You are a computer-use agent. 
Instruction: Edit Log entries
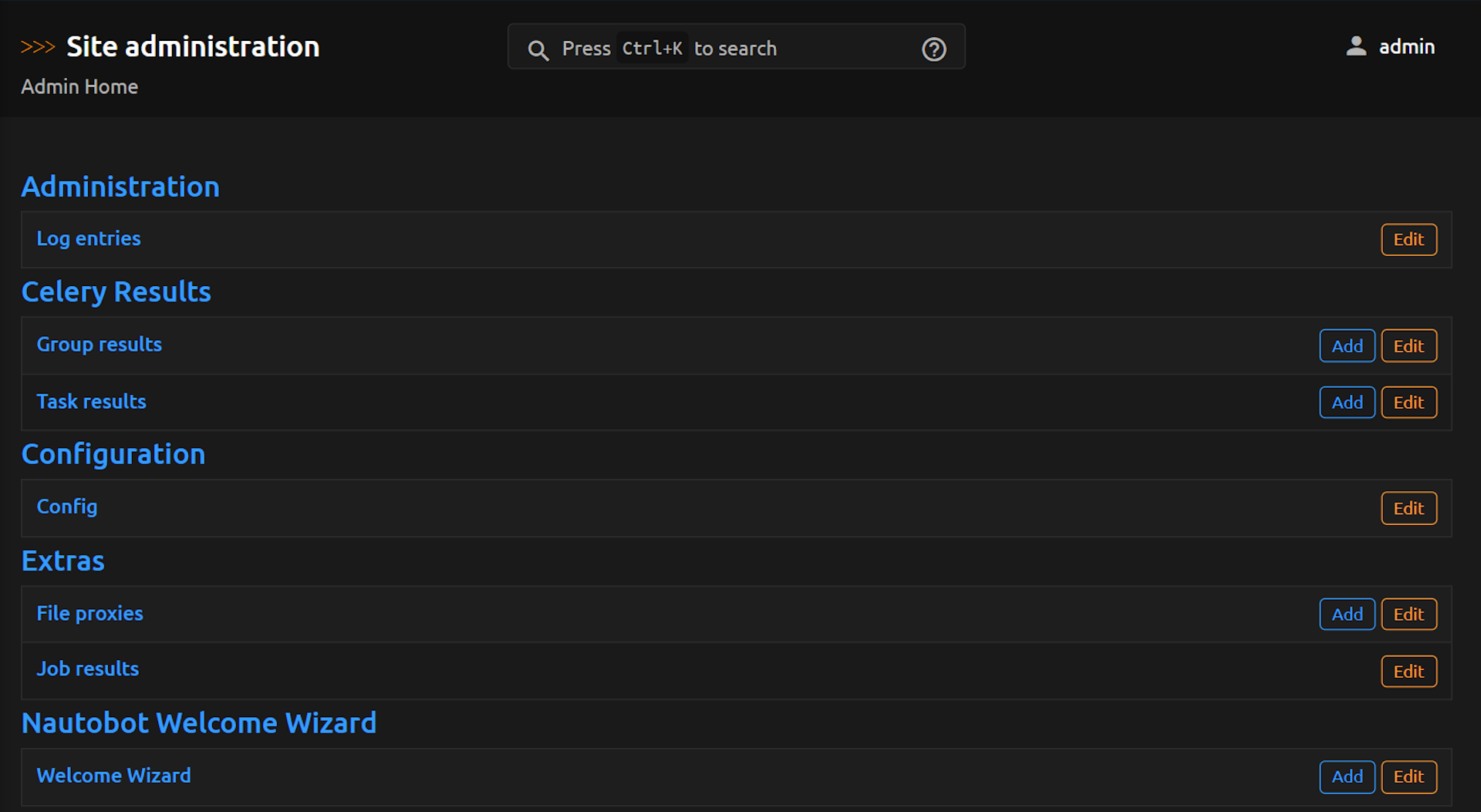(1408, 240)
